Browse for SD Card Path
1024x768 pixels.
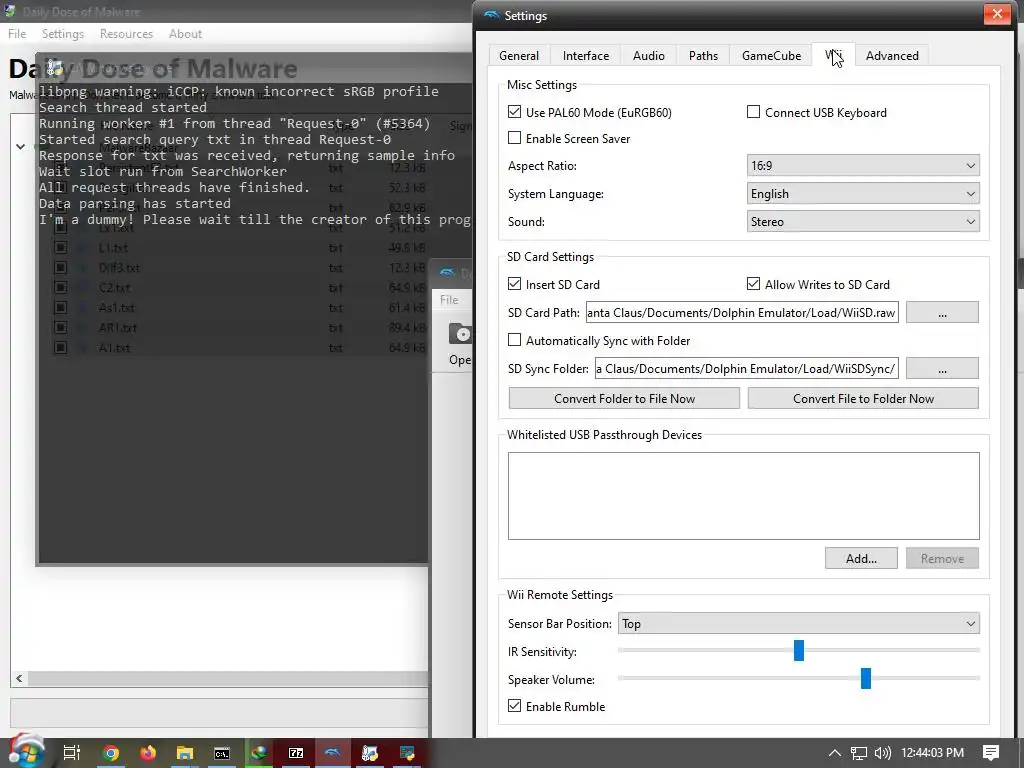click(942, 312)
